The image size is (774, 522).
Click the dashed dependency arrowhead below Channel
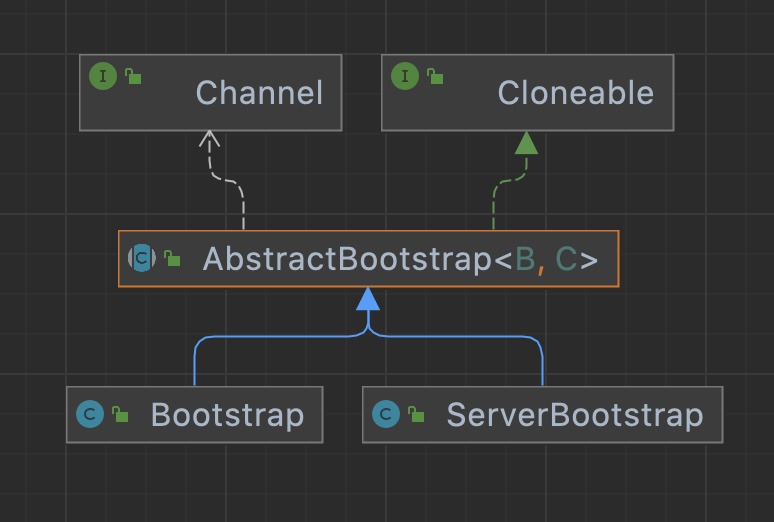209,140
